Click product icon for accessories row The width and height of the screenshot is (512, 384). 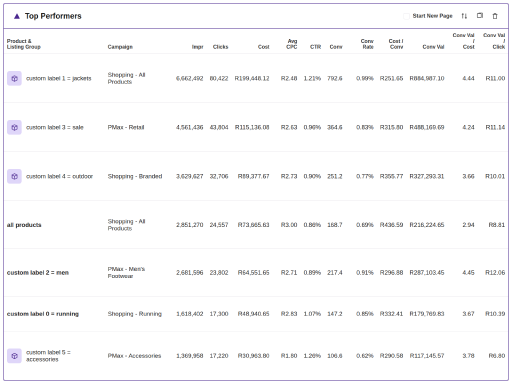[14, 356]
